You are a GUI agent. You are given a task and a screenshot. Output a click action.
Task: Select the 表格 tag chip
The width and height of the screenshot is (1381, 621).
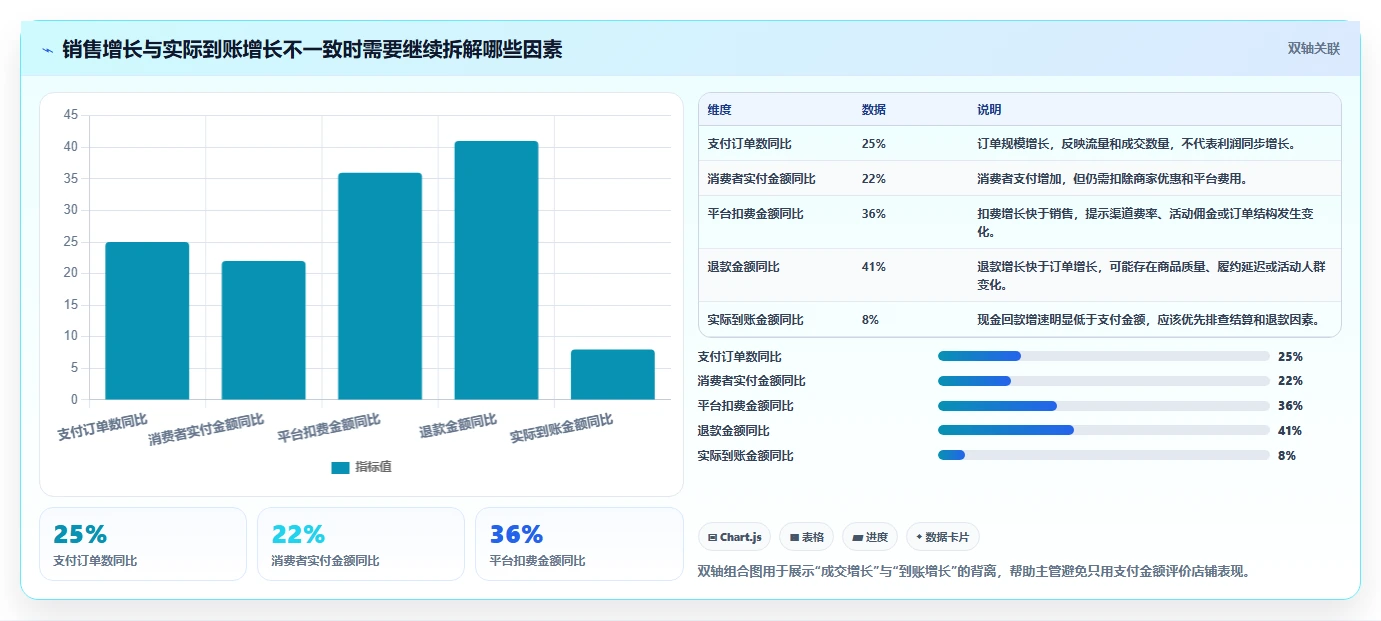[x=807, y=537]
